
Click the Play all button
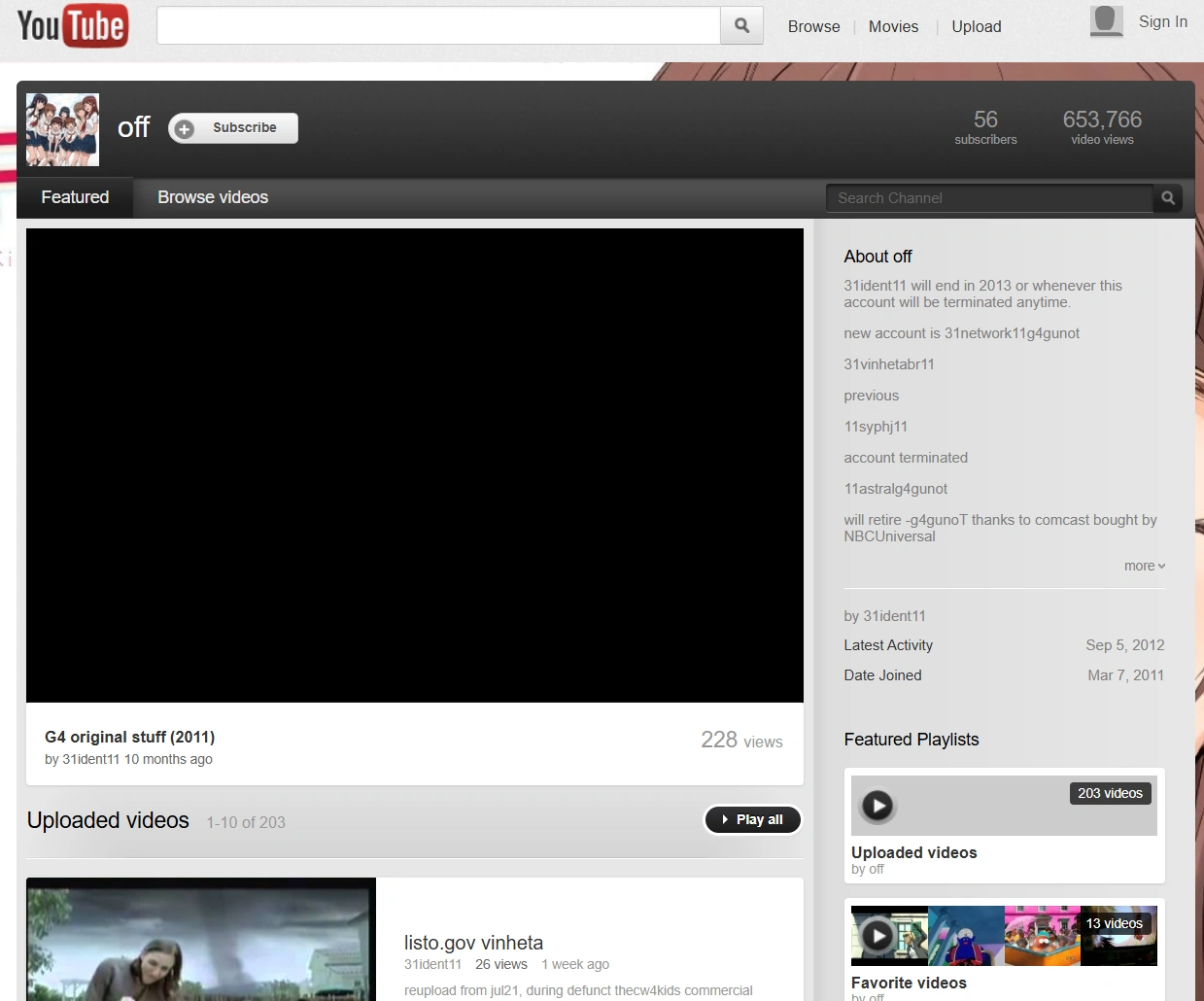tap(752, 820)
